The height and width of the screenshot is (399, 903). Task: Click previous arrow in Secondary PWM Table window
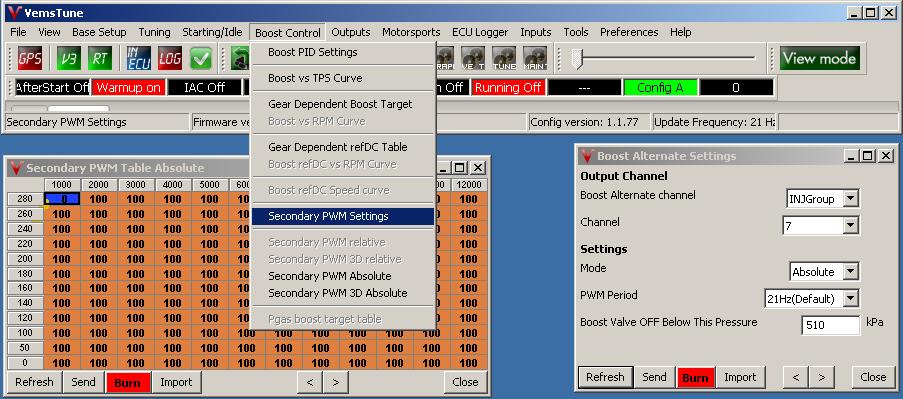(x=310, y=382)
